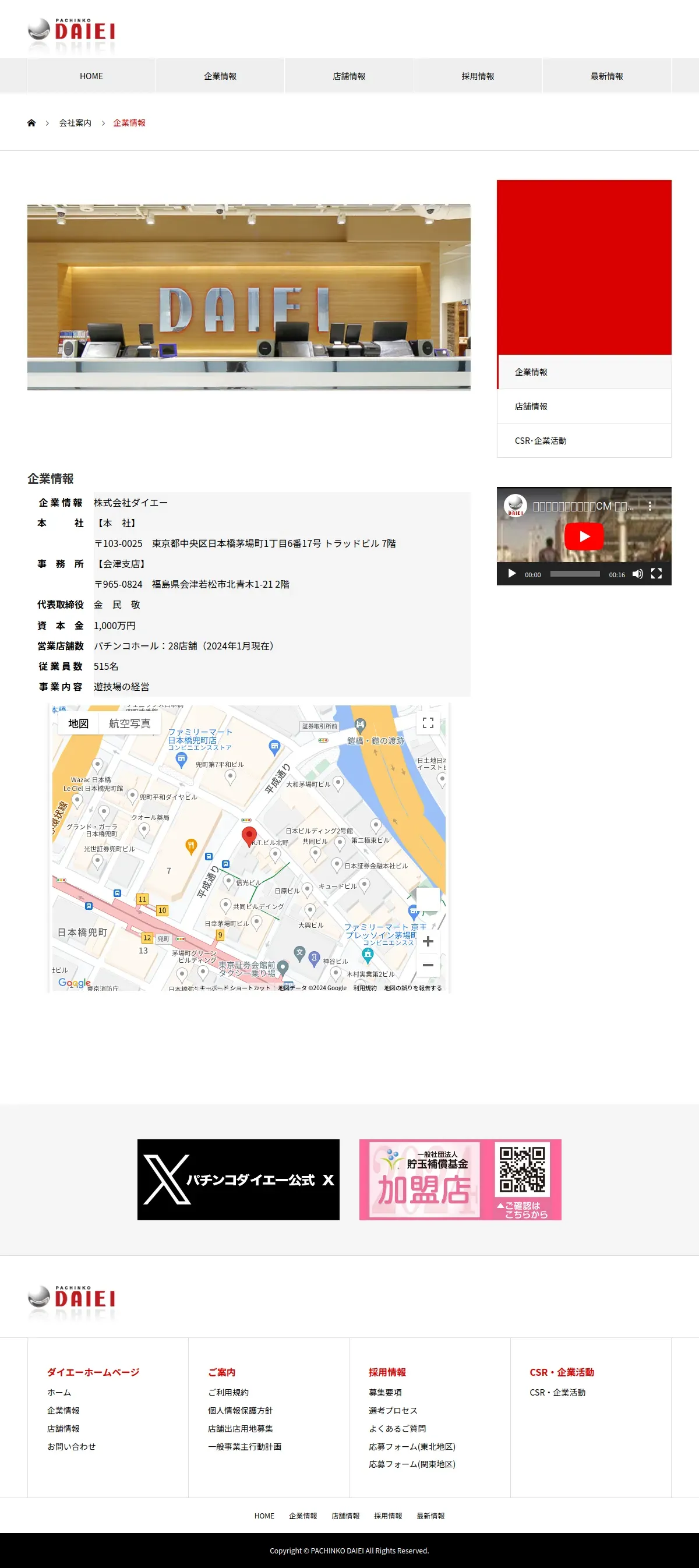Play the YouTube video with red button

[x=584, y=536]
